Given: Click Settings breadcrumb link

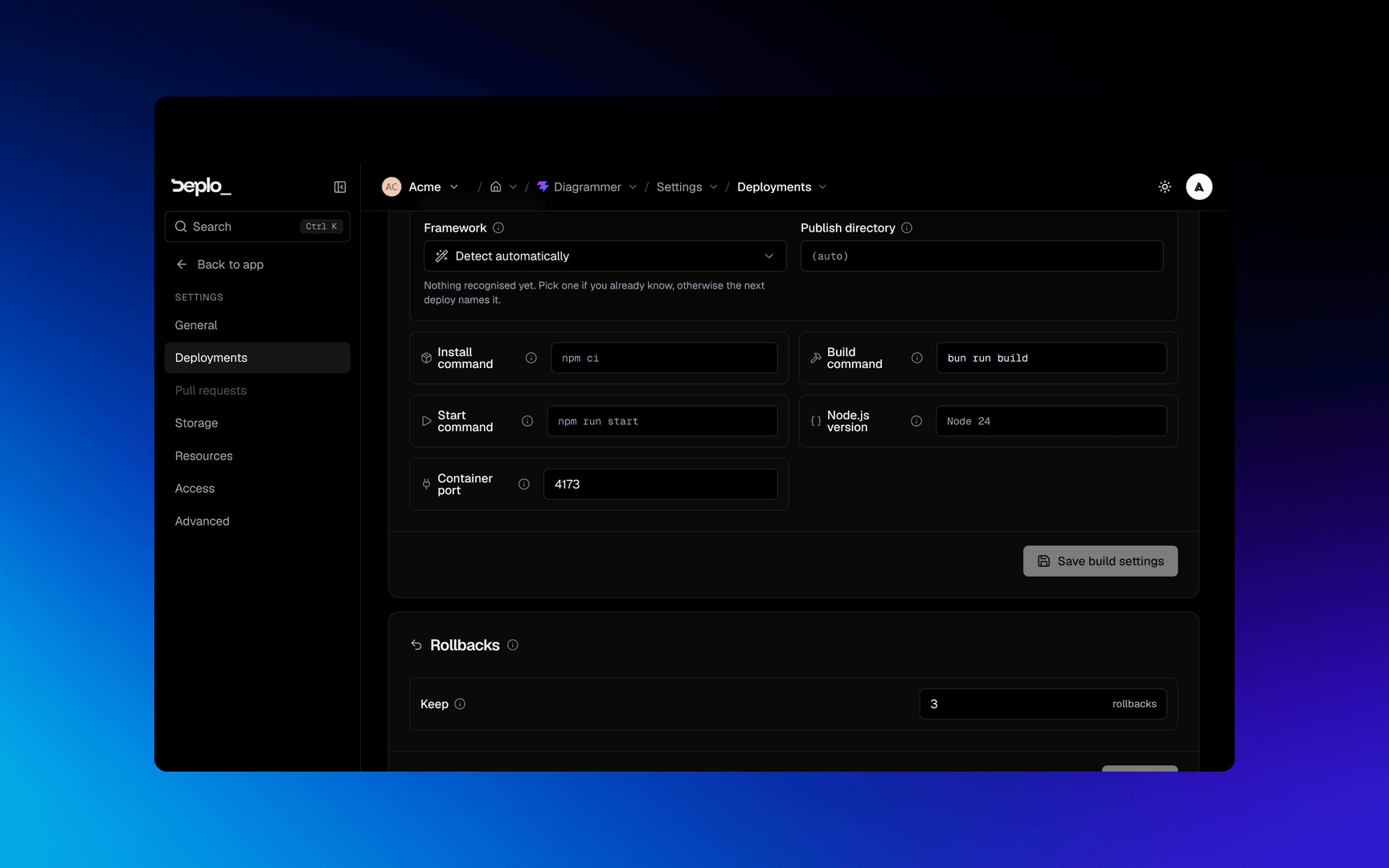Looking at the screenshot, I should (x=679, y=186).
